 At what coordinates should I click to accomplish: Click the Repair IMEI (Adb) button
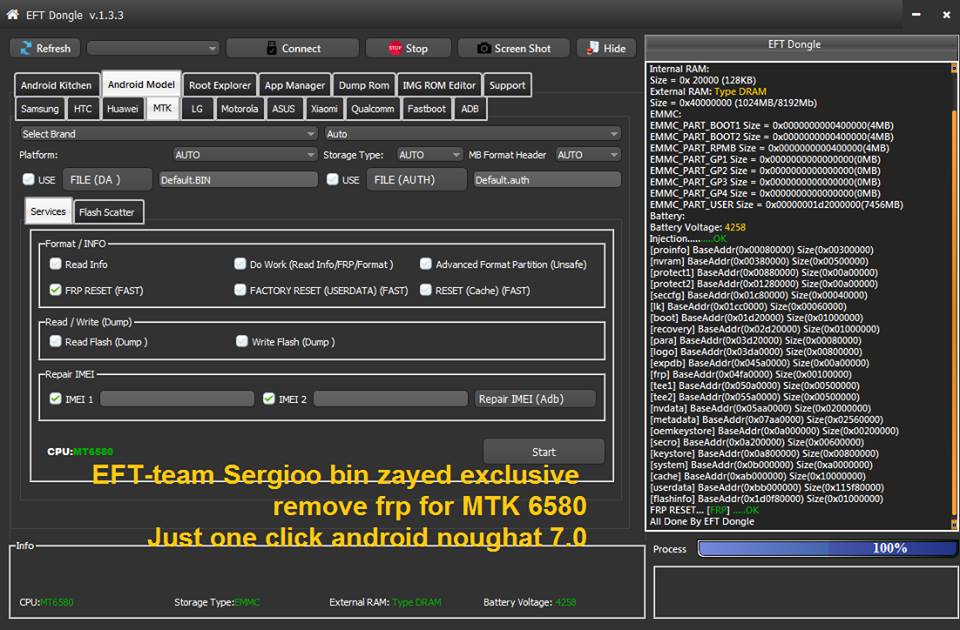535,399
